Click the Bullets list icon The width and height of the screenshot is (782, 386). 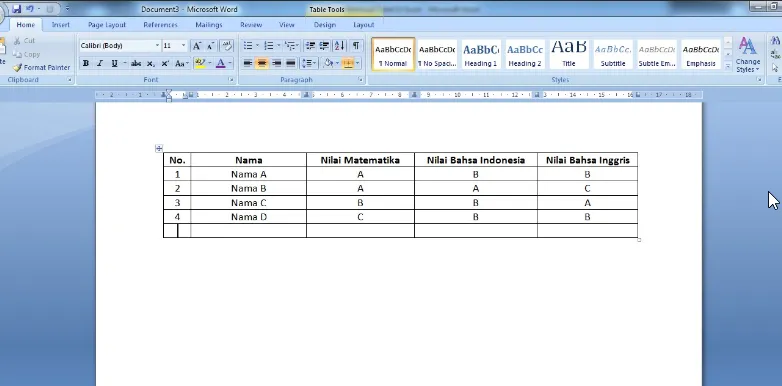pyautogui.click(x=248, y=46)
